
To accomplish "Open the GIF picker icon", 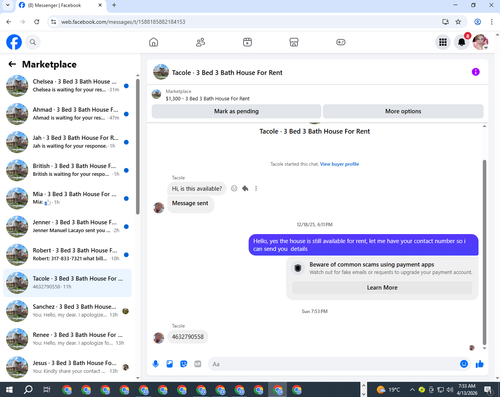I will 198,364.
